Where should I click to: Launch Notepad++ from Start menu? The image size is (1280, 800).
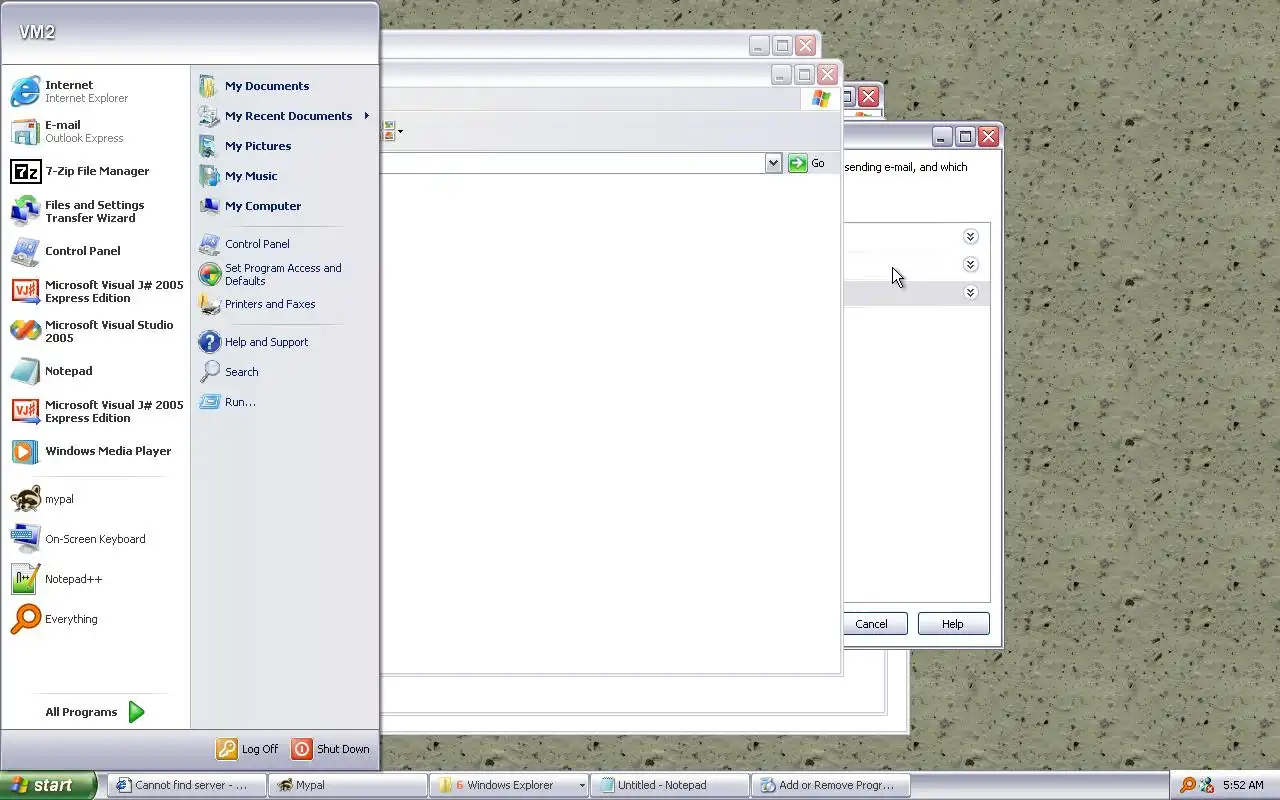click(x=96, y=579)
